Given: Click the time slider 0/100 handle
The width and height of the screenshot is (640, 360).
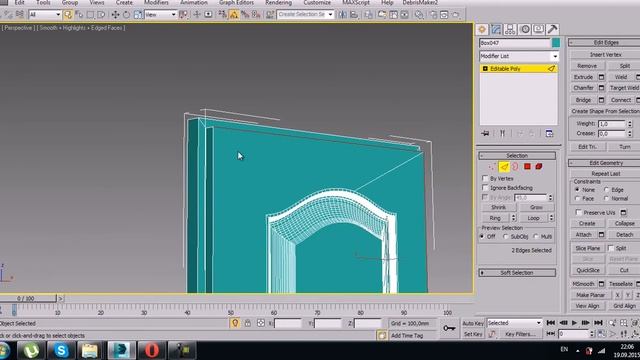Looking at the screenshot, I should (x=27, y=299).
